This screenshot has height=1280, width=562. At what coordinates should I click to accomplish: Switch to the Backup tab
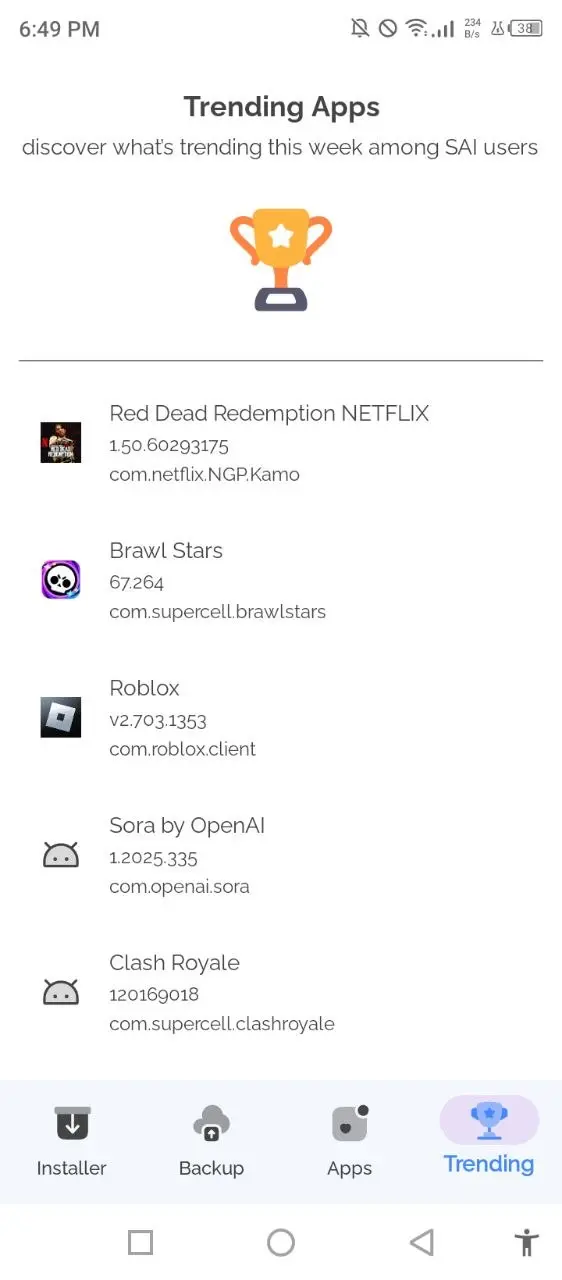211,1141
